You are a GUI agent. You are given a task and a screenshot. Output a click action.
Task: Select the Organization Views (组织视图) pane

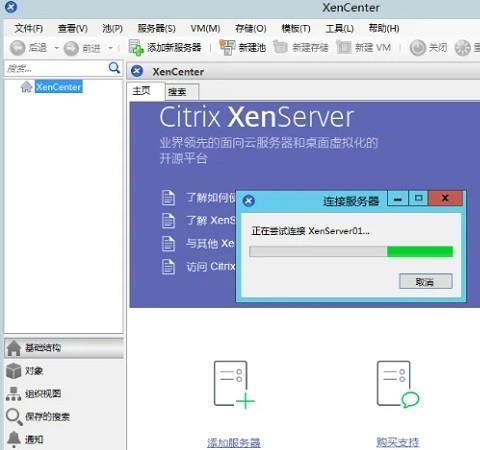(x=64, y=394)
